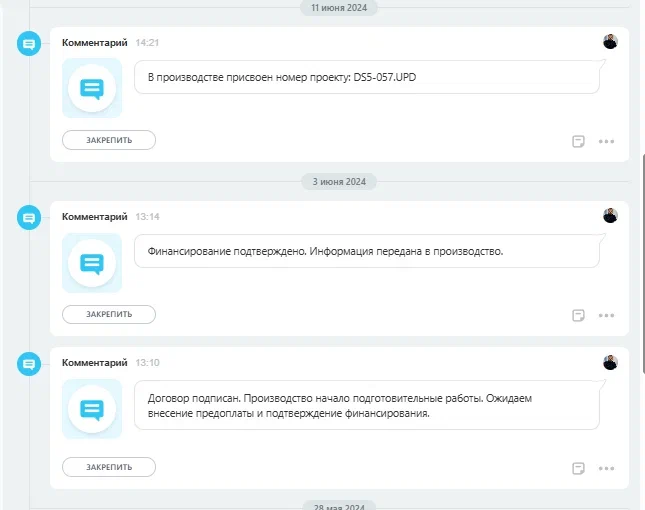Click the large chat icon beside DS5-057.UPD comment
The width and height of the screenshot is (645, 510).
coord(92,88)
